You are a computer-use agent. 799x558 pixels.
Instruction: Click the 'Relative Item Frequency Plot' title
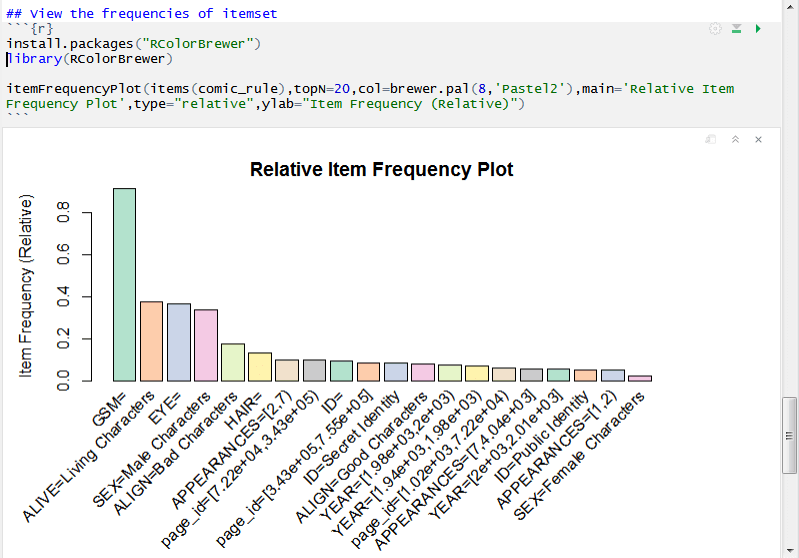381,170
